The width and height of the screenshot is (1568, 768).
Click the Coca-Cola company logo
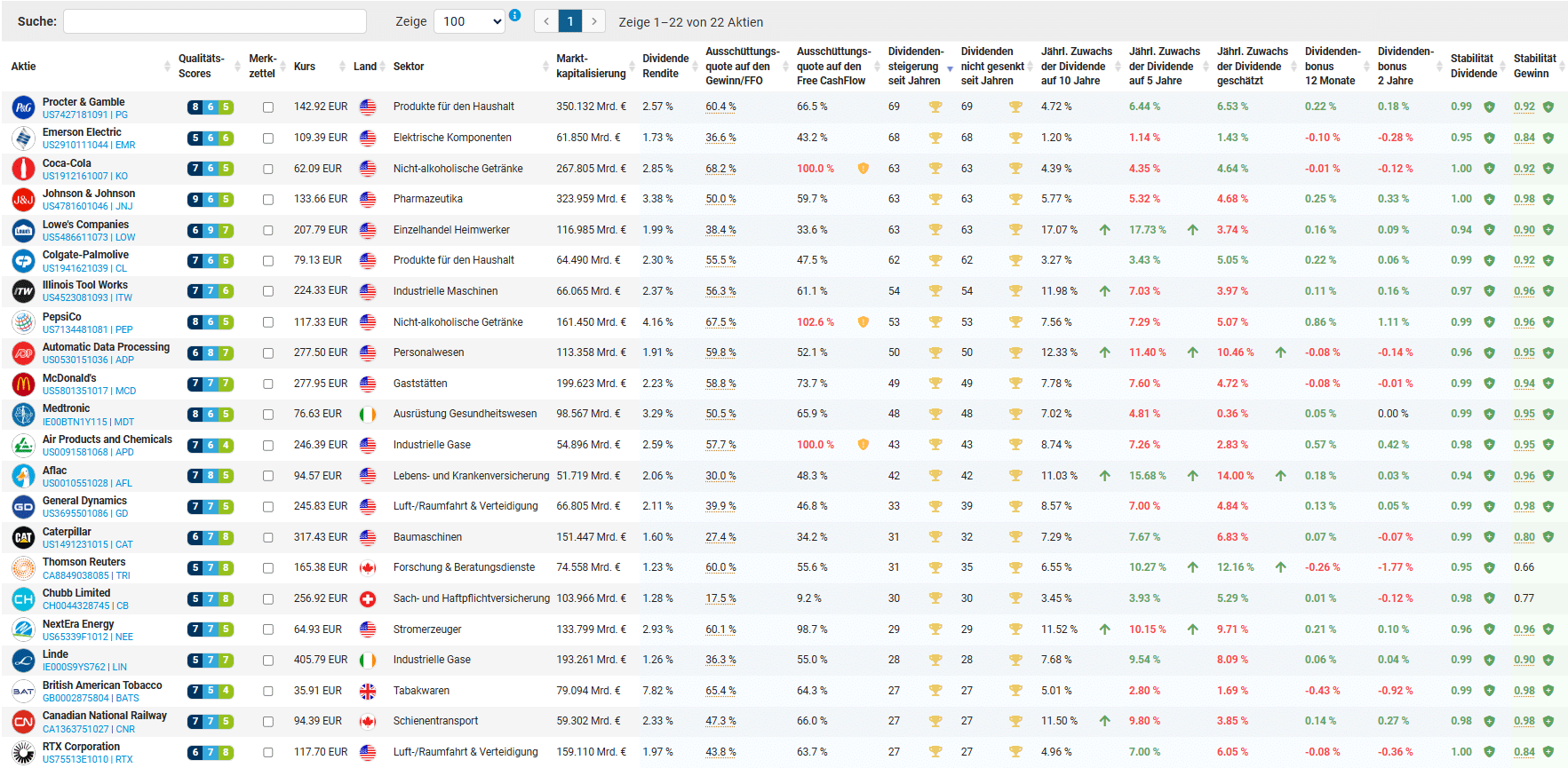click(23, 169)
